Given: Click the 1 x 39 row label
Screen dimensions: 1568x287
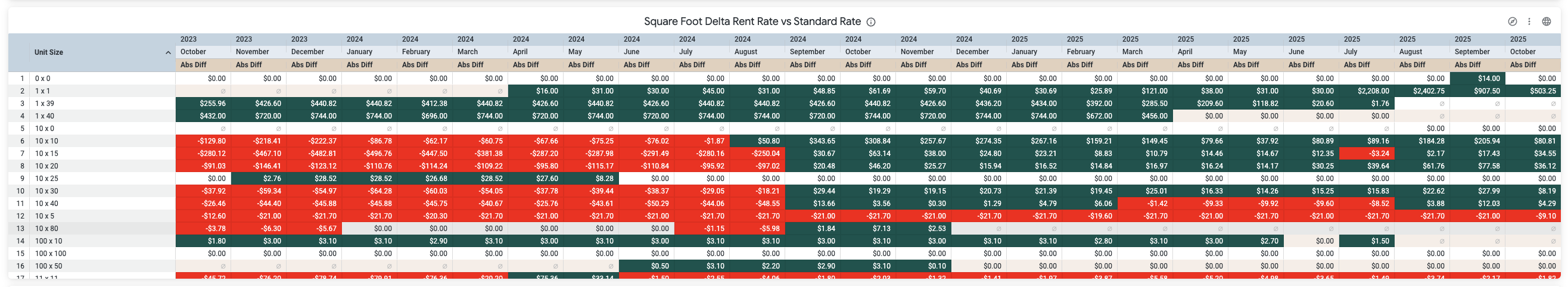Looking at the screenshot, I should click(x=44, y=104).
